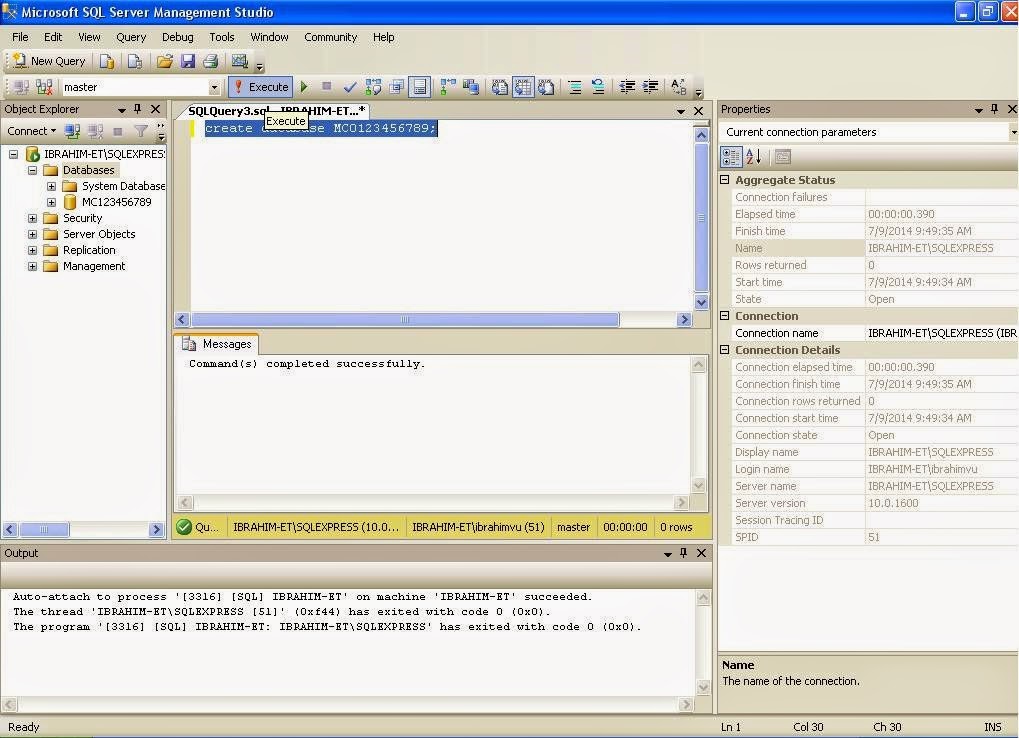
Task: Open the Tools menu
Action: 222,37
